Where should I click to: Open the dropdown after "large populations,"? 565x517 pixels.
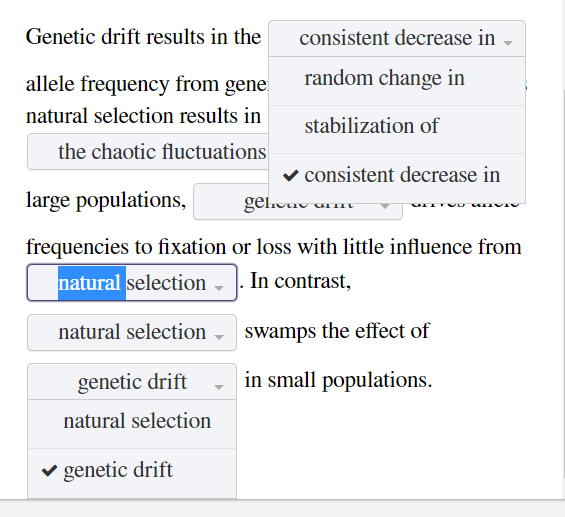298,202
